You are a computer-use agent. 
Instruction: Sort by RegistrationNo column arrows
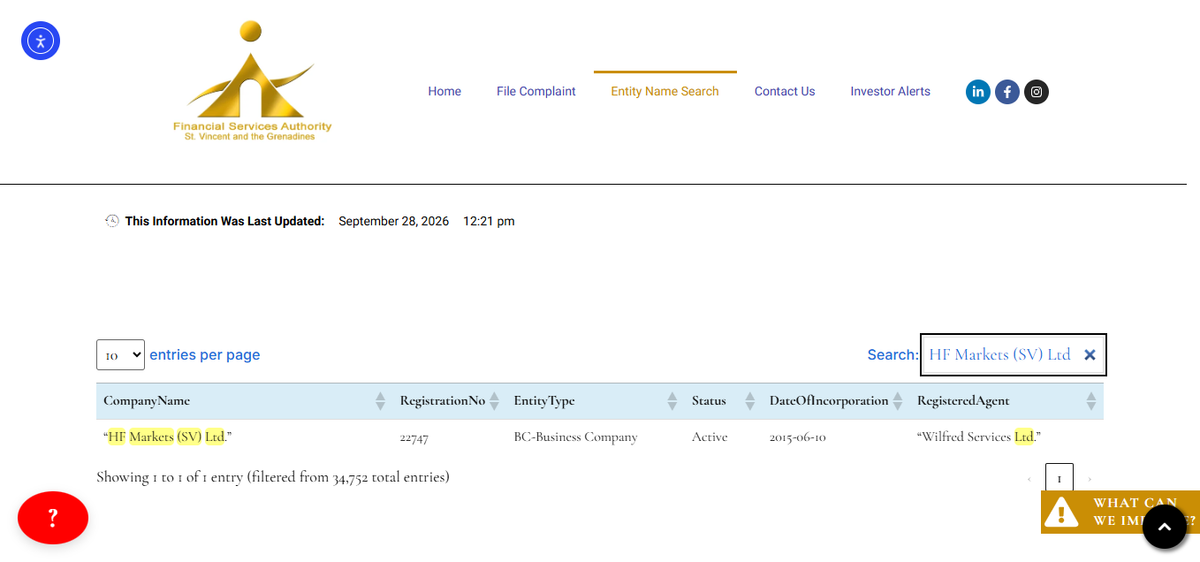coord(494,401)
